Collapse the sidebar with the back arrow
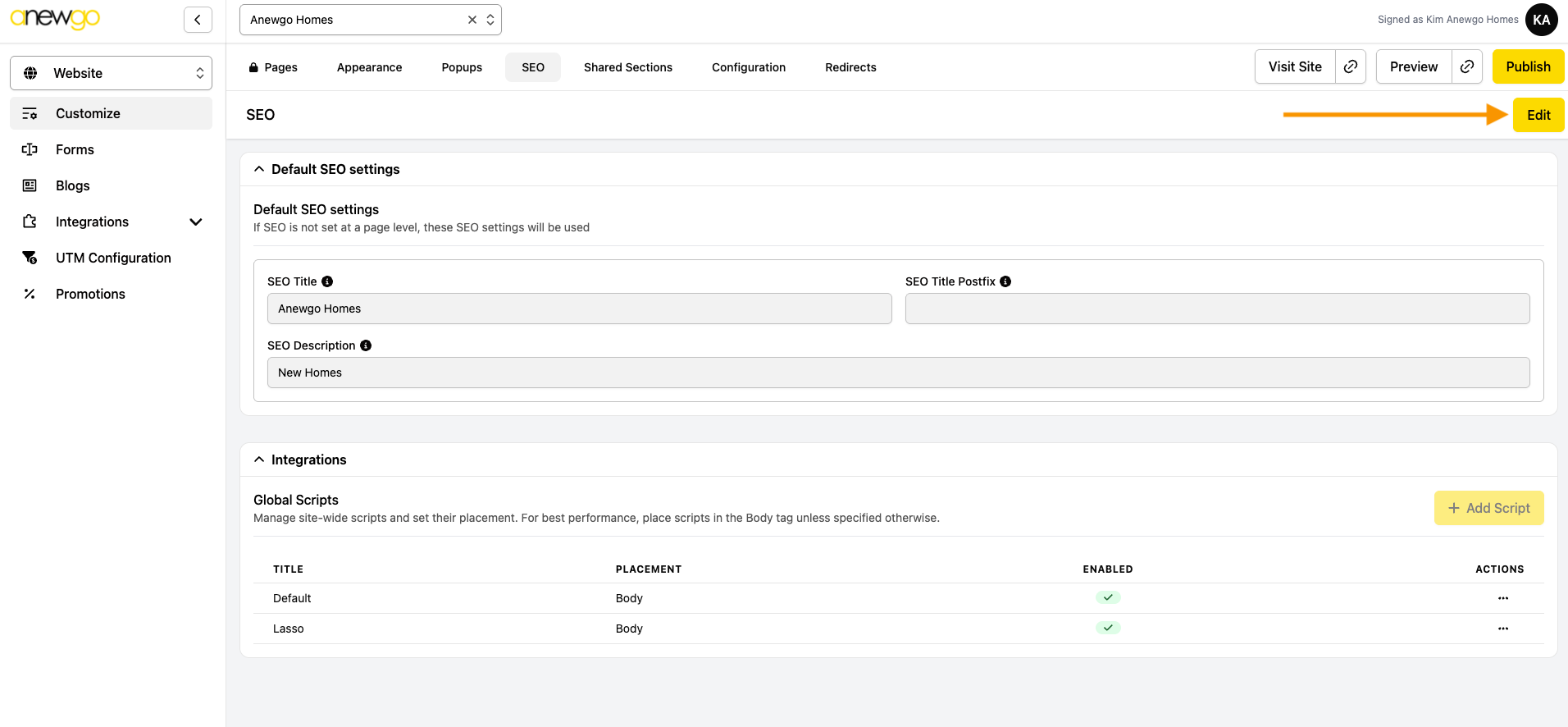1568x727 pixels. [x=198, y=20]
